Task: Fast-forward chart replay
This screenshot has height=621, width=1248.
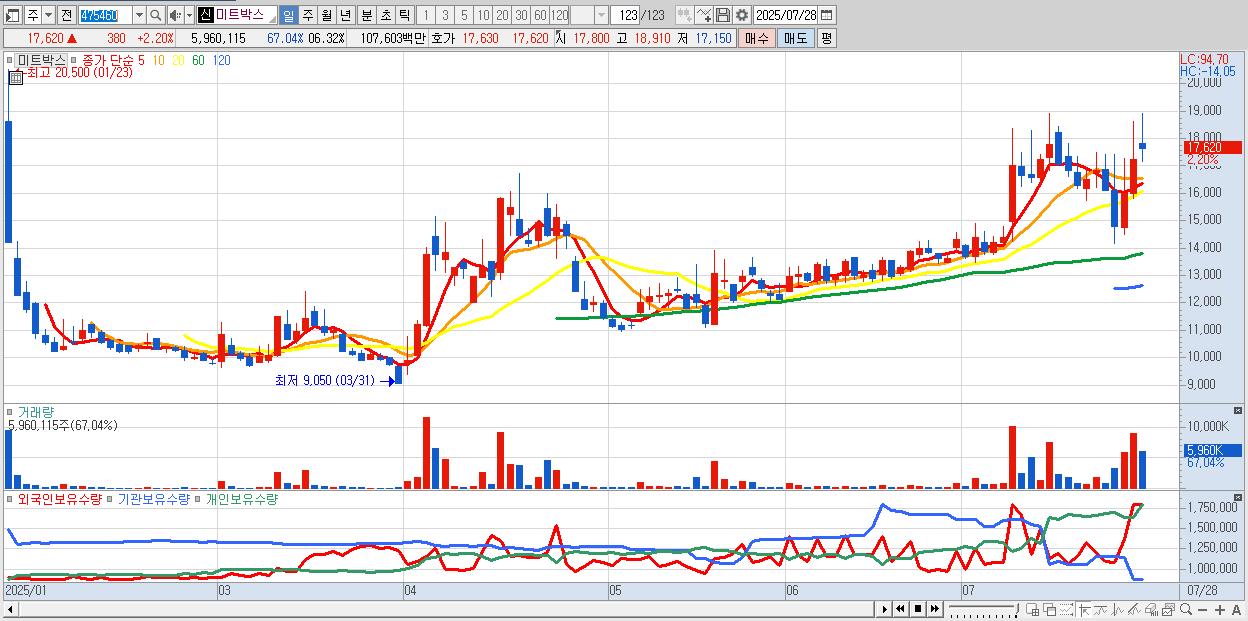Action: pyautogui.click(x=935, y=609)
